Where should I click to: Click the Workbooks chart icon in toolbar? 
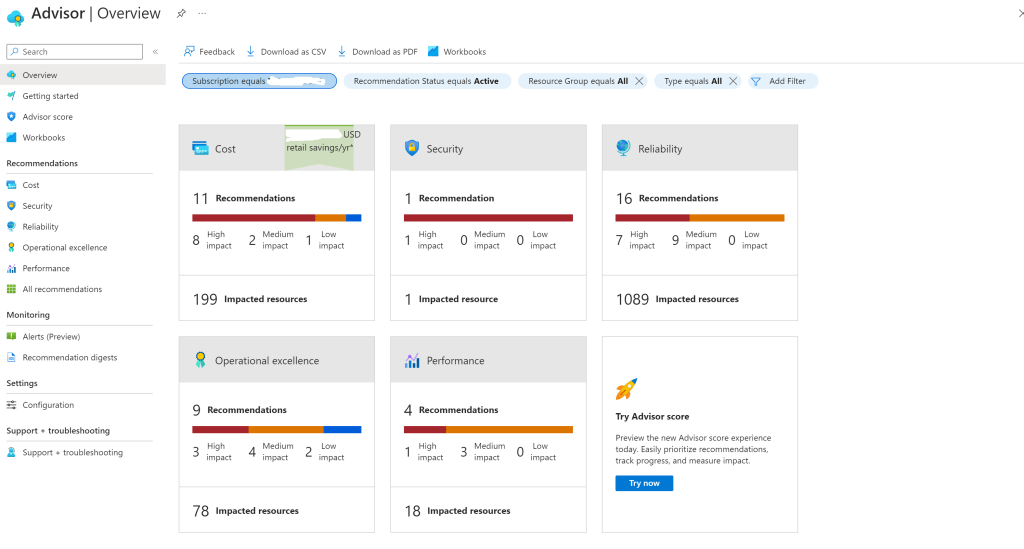click(x=433, y=51)
